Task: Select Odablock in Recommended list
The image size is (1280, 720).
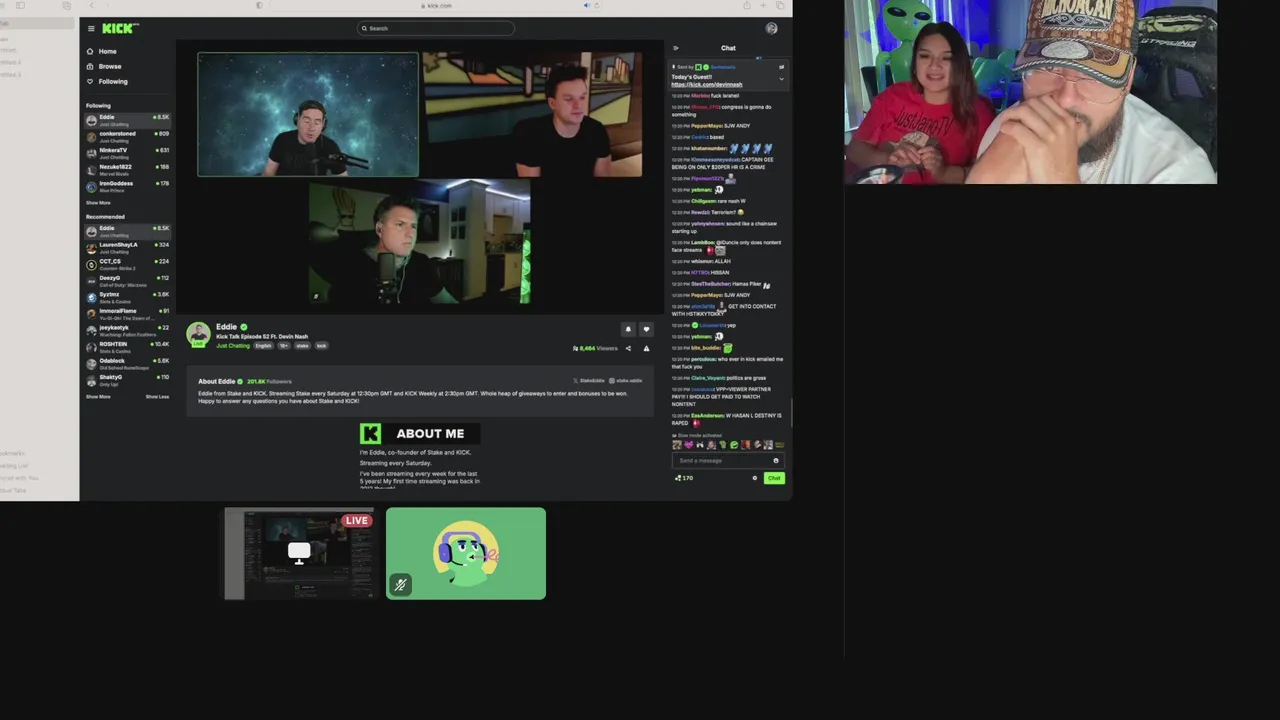Action: click(127, 363)
